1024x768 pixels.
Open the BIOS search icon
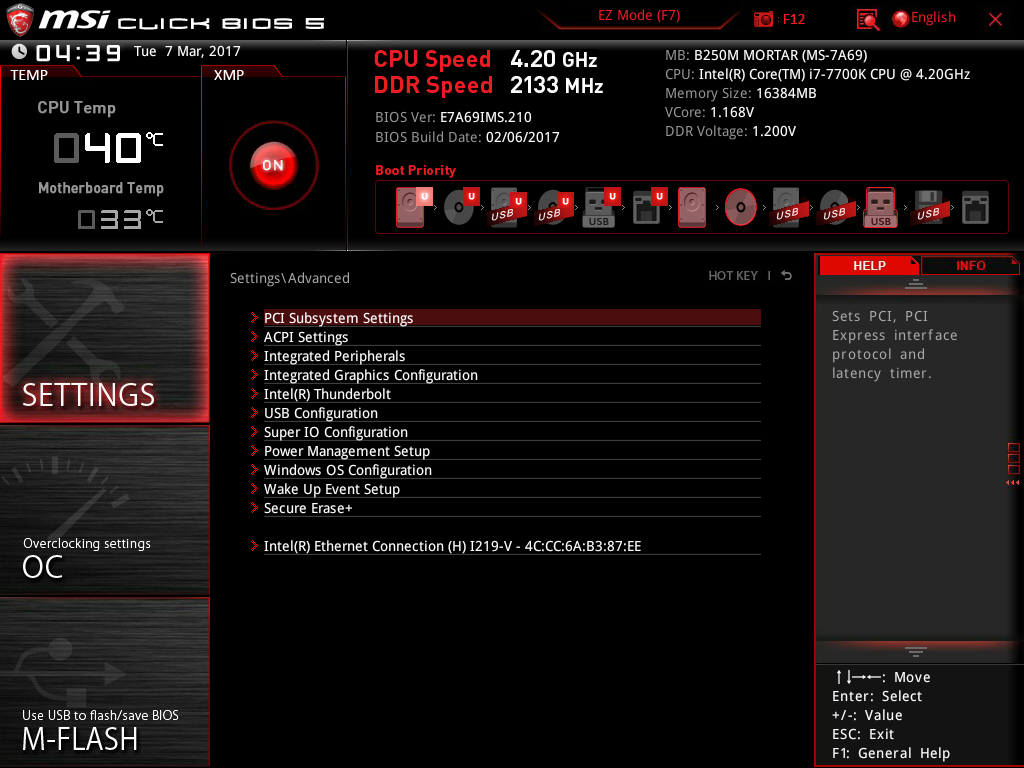point(868,19)
